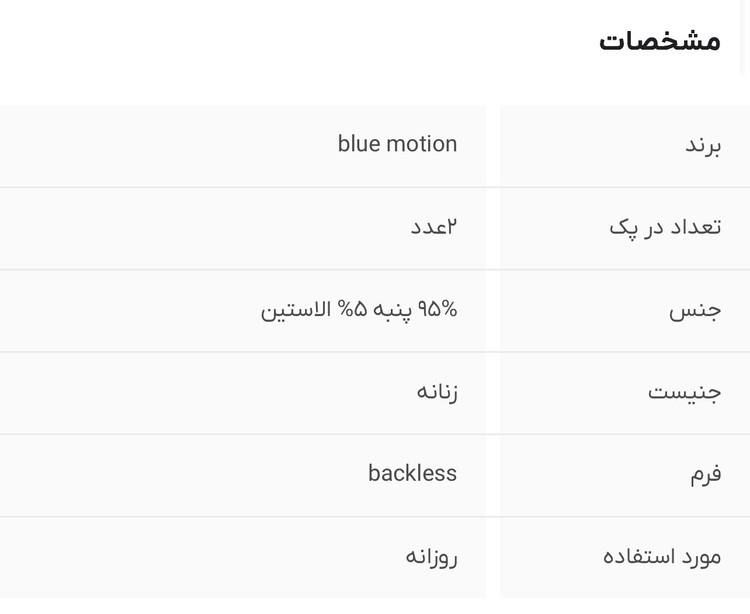The height and width of the screenshot is (614, 750).
Task: Tap the word تعداد in pack label
Action: (696, 226)
